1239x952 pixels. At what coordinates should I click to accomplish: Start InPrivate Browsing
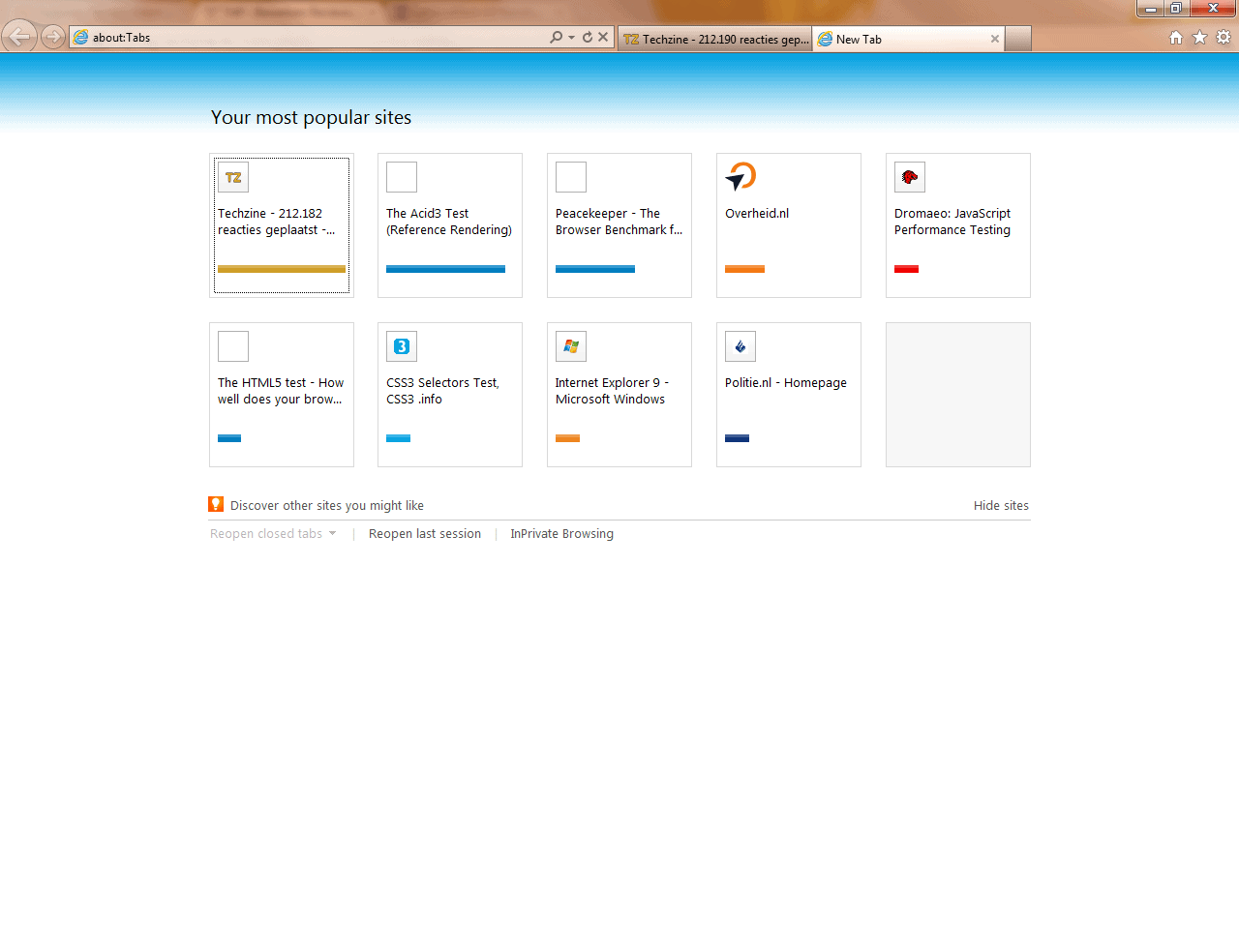click(562, 534)
